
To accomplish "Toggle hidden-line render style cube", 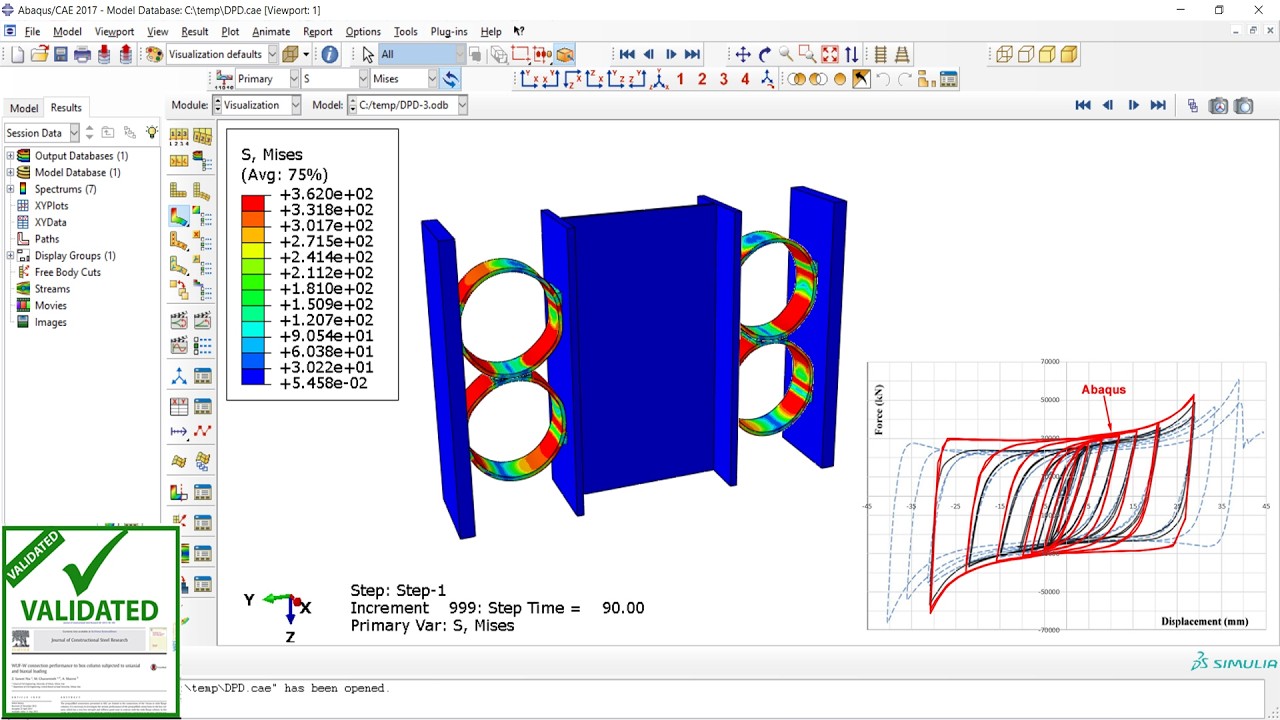I will coord(1026,54).
